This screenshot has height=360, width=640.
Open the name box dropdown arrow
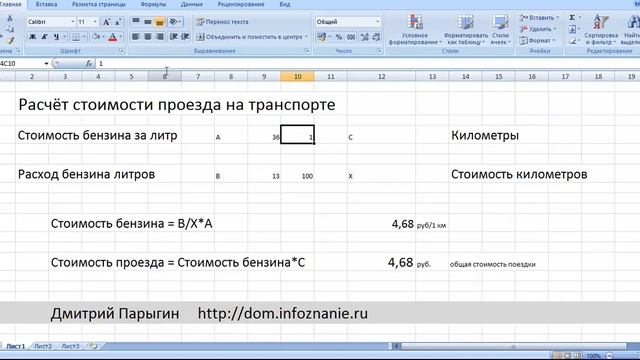[46, 64]
